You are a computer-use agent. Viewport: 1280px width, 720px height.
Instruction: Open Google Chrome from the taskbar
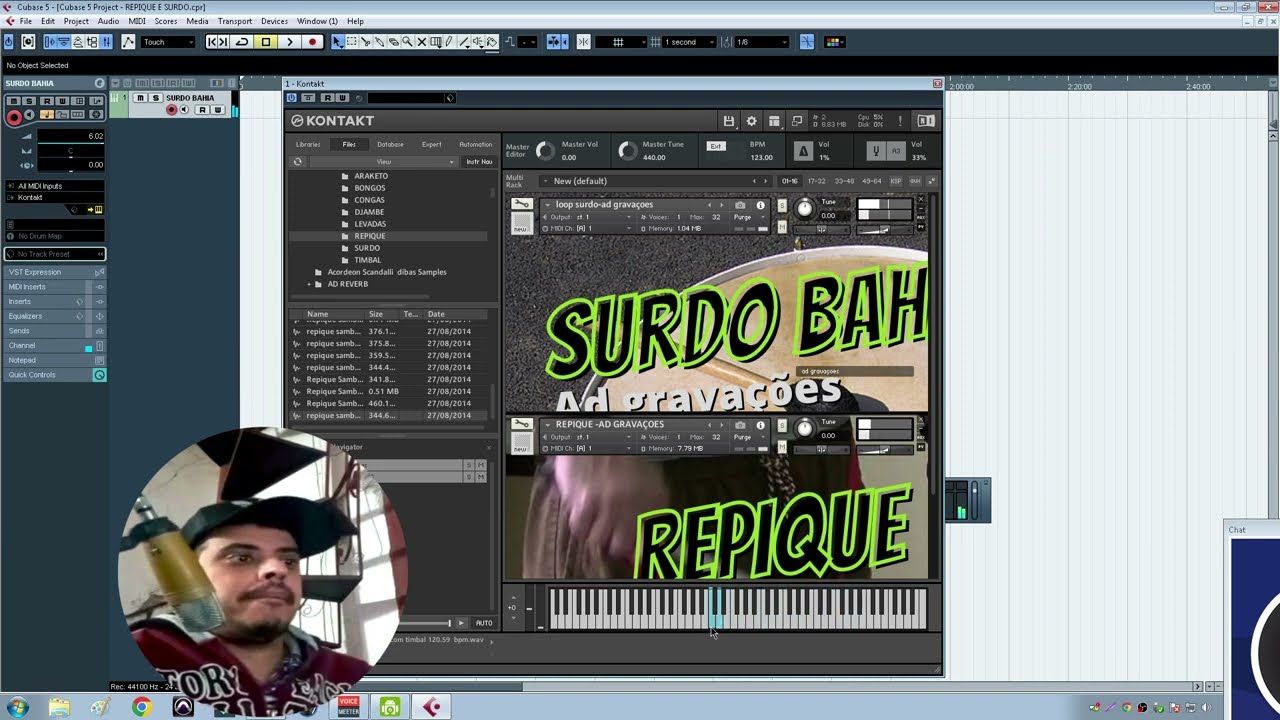tap(142, 707)
